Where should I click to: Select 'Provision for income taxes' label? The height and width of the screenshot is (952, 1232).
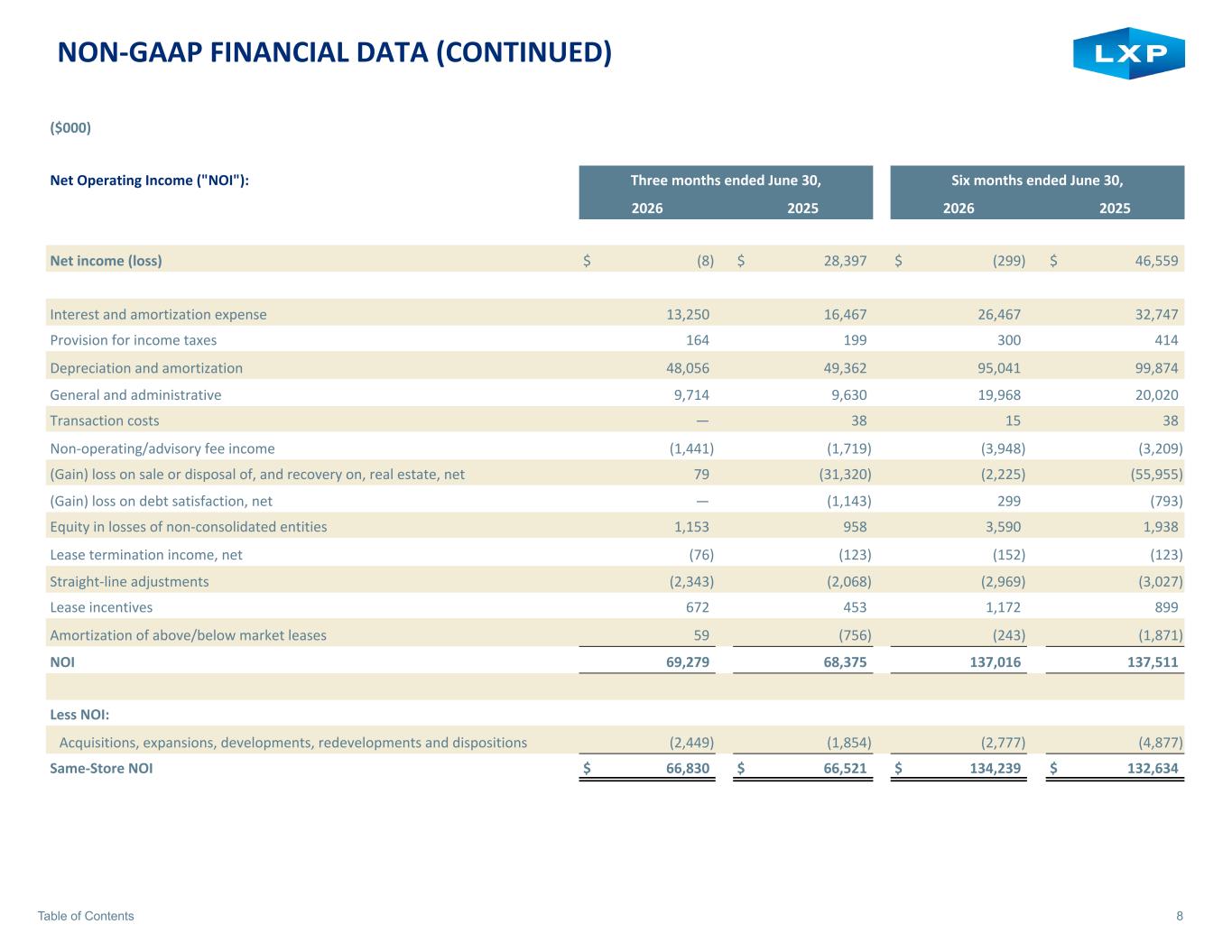[x=134, y=340]
